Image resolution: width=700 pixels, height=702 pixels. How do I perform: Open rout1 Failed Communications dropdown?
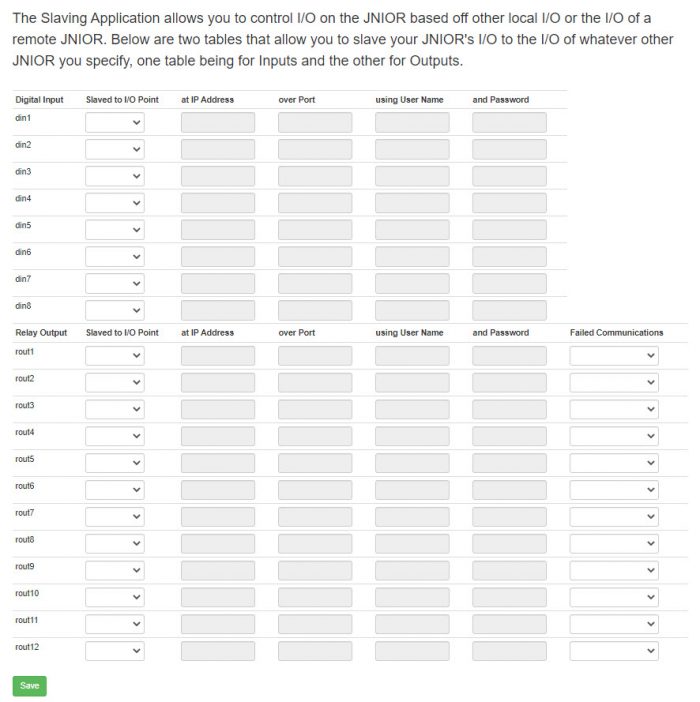coord(614,356)
